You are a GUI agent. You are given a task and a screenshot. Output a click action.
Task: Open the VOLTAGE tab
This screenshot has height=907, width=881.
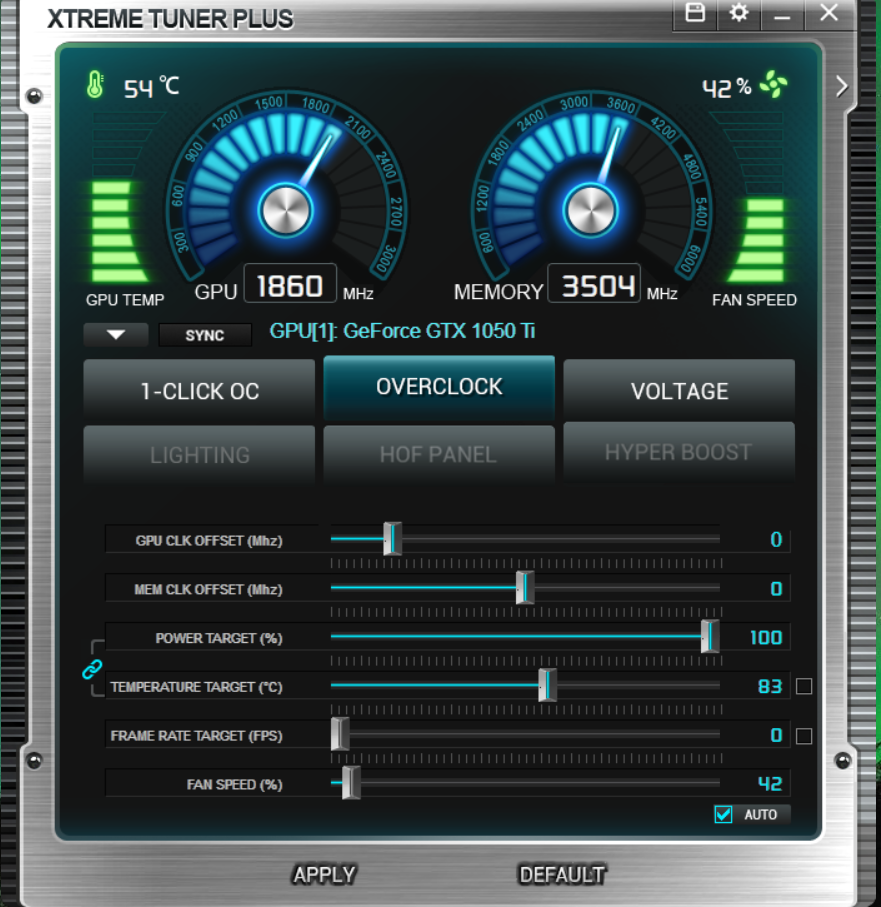679,391
